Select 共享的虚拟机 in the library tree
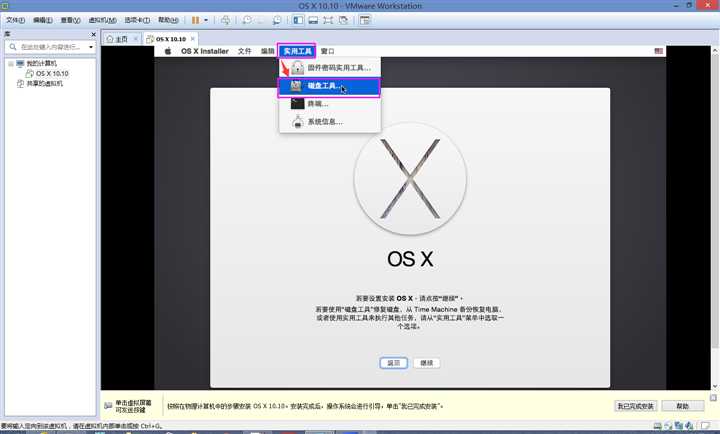Viewport: 720px width, 434px height. tap(45, 84)
